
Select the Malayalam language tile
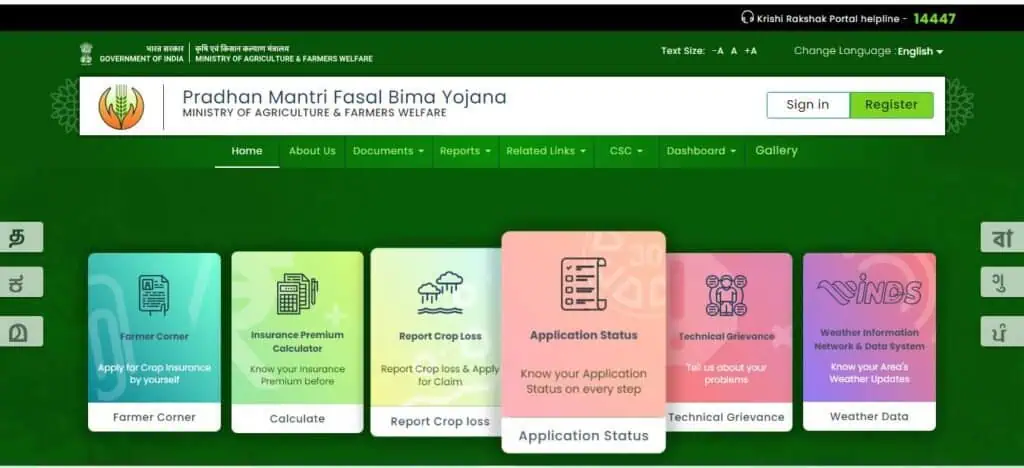[20, 331]
